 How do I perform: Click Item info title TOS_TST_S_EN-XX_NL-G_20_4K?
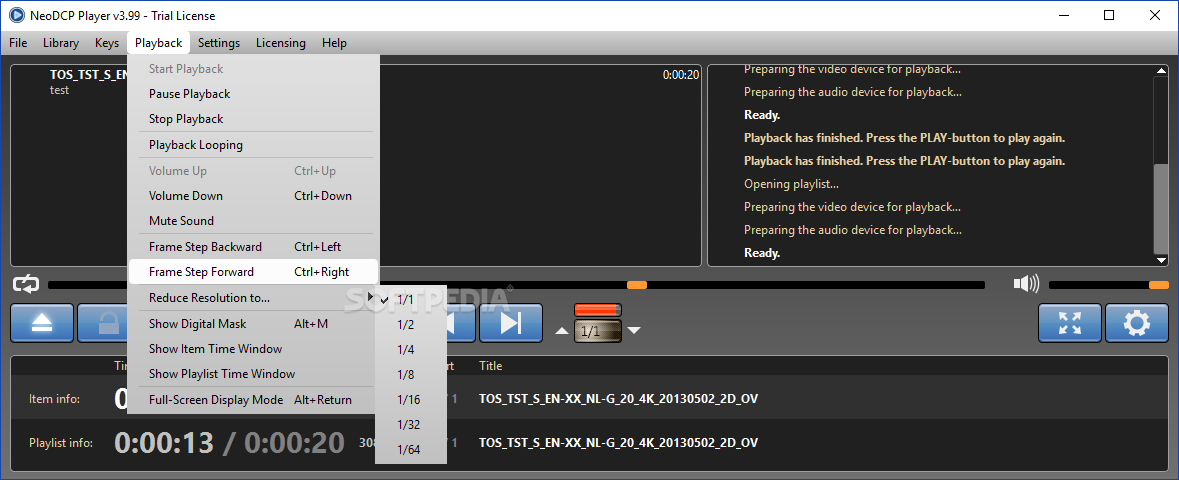point(618,399)
